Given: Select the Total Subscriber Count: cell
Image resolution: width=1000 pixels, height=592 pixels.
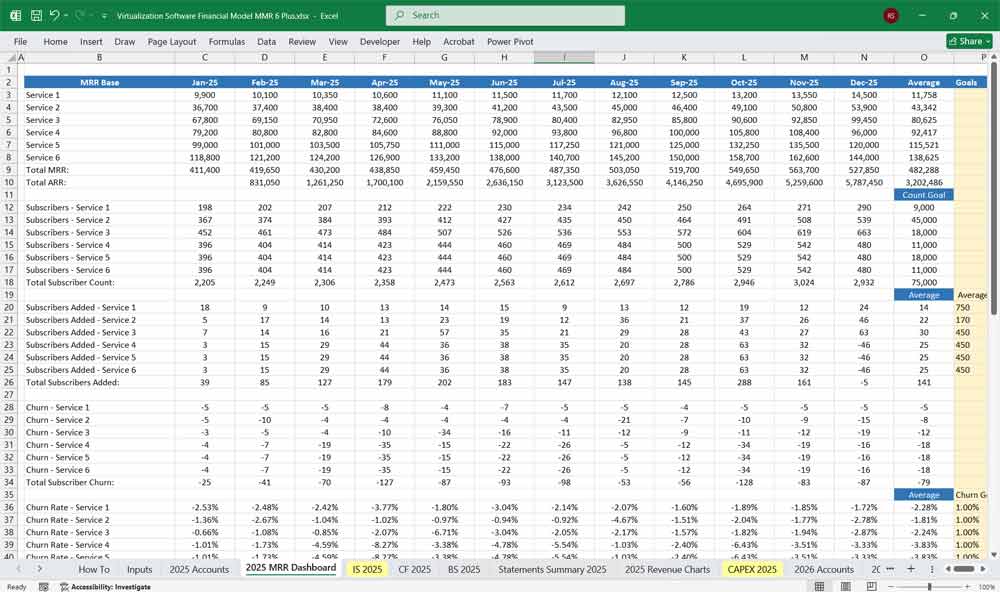Looking at the screenshot, I should pyautogui.click(x=99, y=282).
